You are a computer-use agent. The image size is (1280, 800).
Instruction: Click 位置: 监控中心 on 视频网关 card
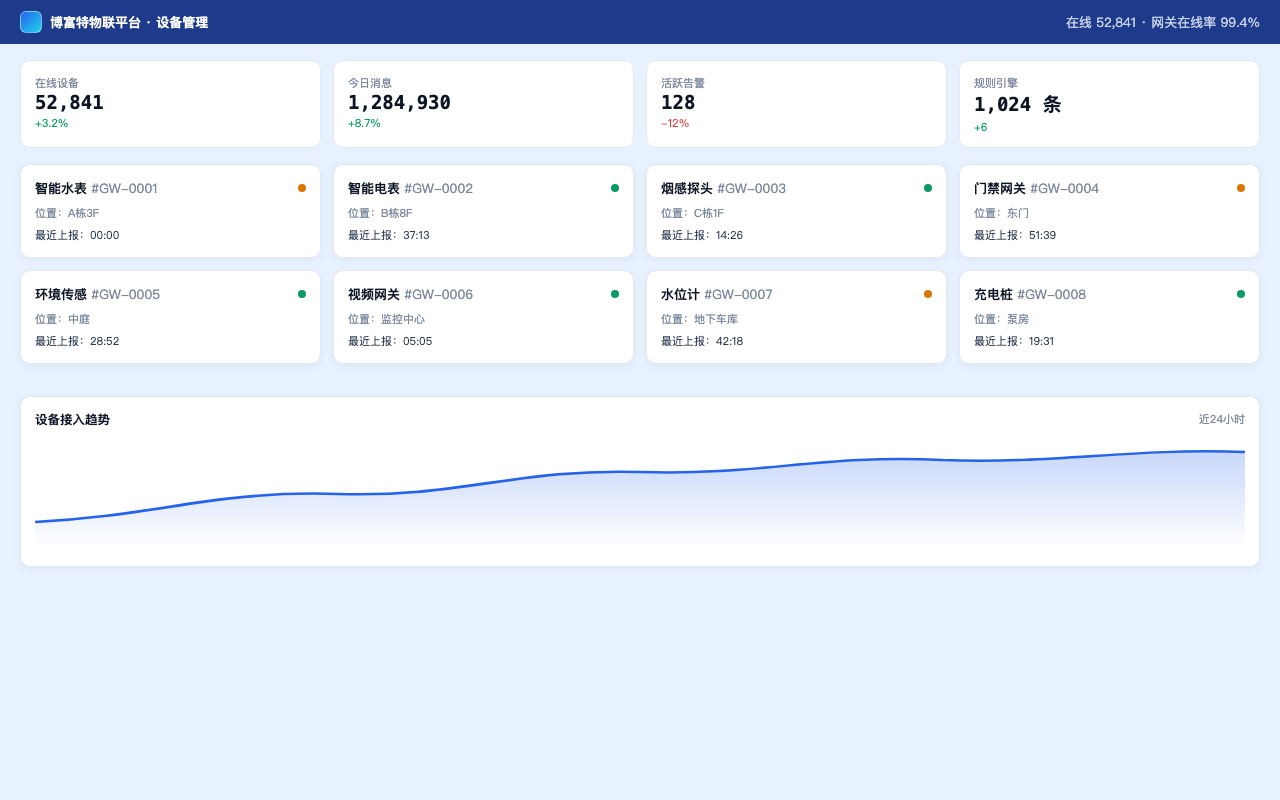(386, 319)
